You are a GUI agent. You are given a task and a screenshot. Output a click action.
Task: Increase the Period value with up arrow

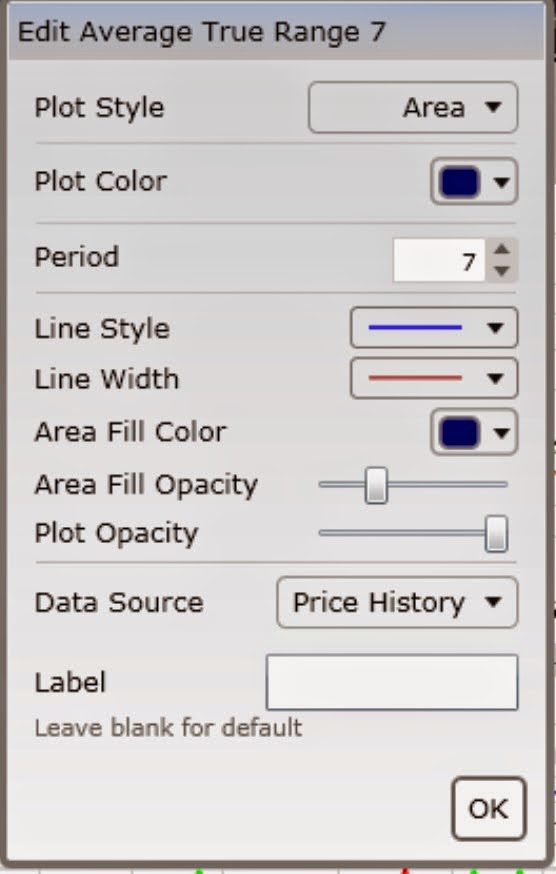[x=502, y=249]
